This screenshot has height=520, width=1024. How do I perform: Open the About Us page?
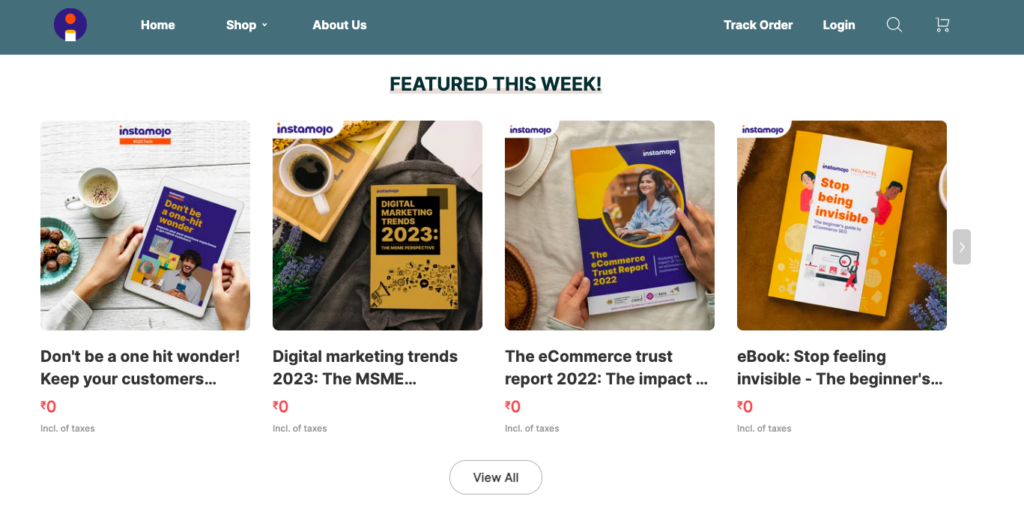pos(339,25)
